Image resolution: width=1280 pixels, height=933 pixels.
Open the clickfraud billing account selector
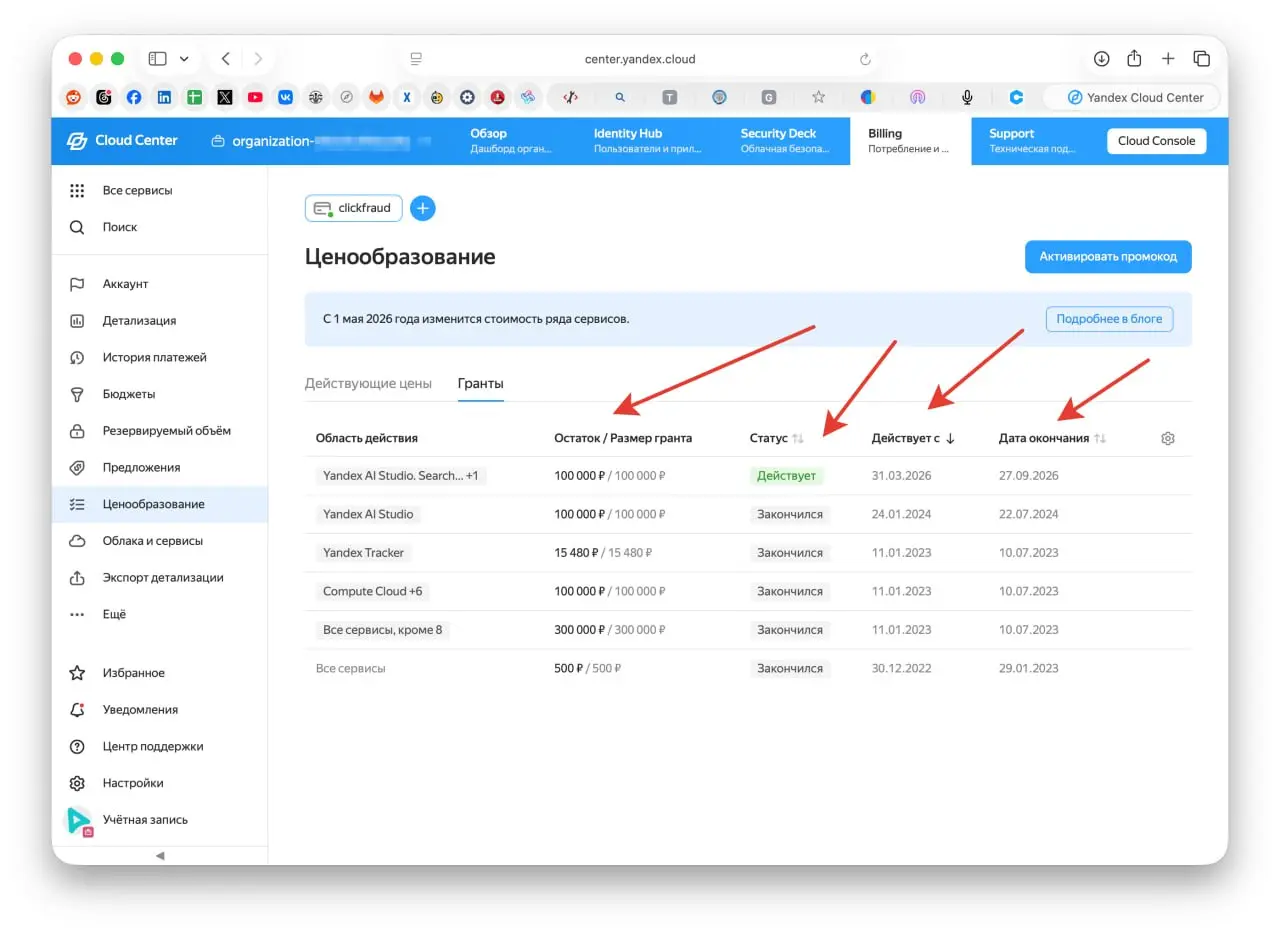tap(353, 208)
